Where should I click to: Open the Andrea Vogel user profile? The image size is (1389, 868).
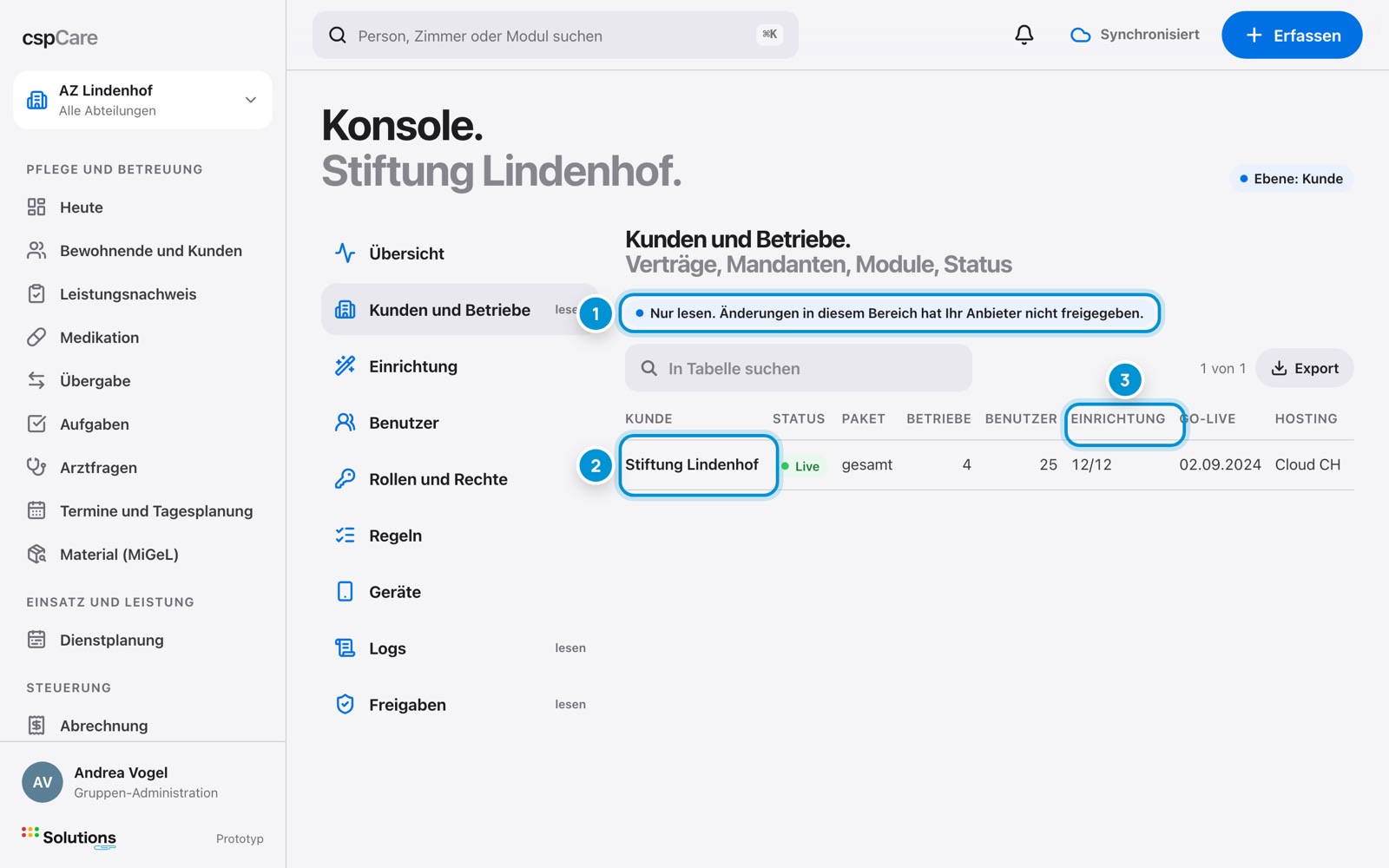(x=142, y=782)
